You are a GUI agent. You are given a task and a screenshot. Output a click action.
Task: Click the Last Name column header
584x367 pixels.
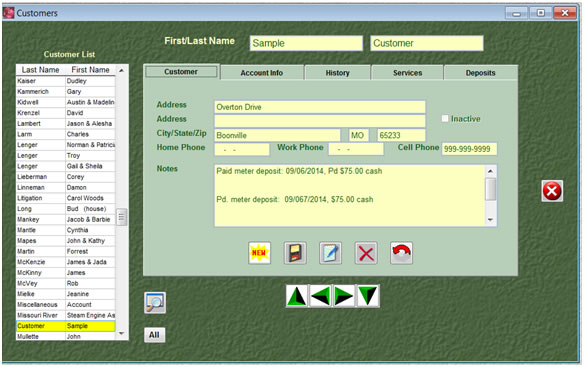point(40,70)
